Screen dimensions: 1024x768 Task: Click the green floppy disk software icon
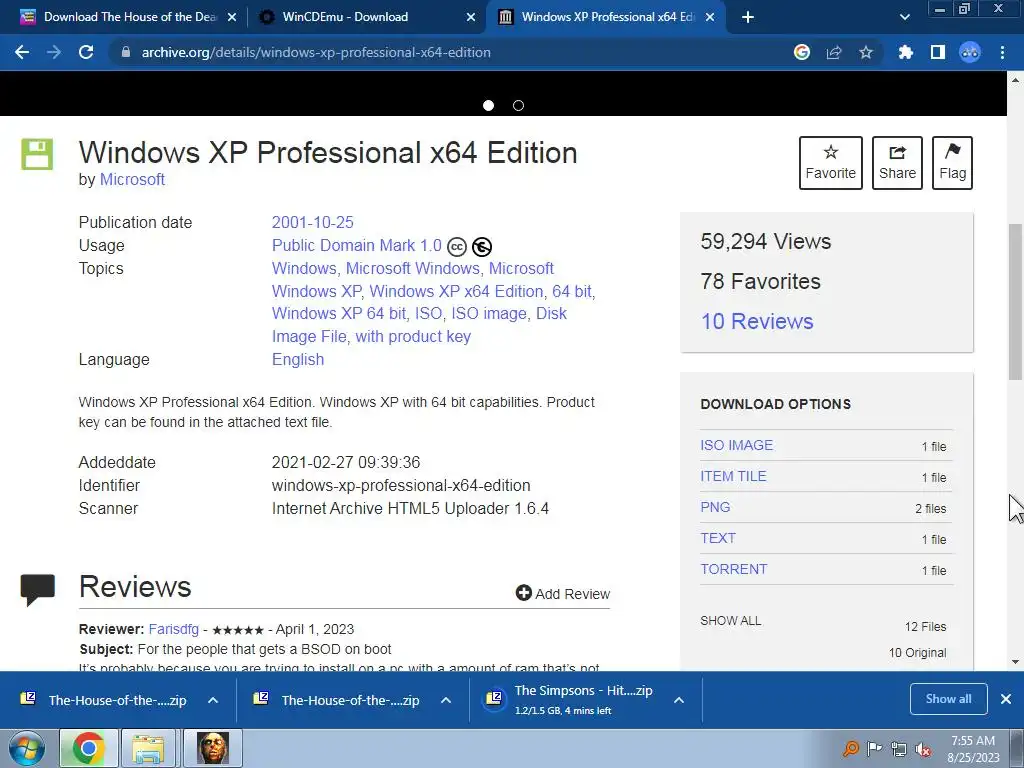point(37,154)
